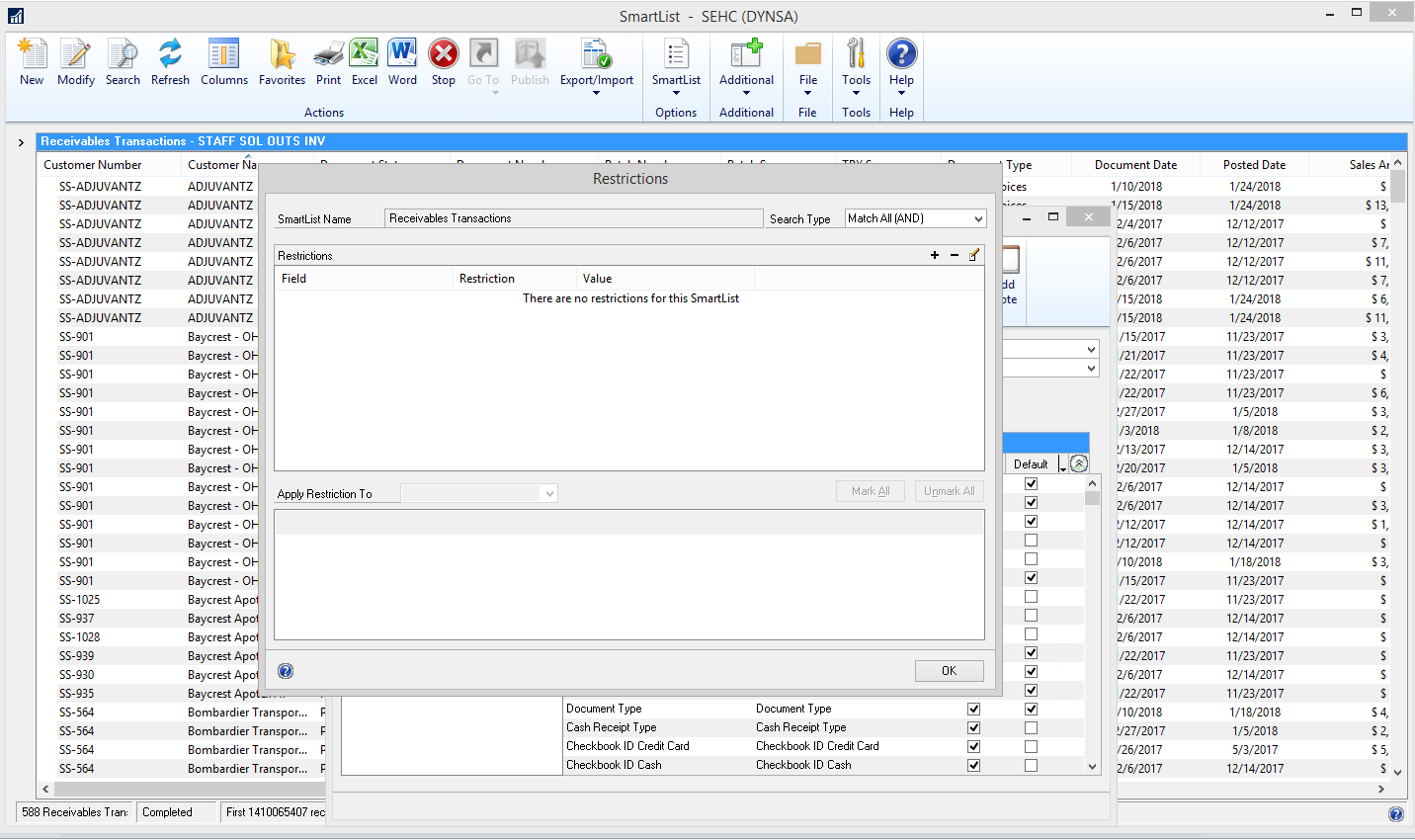Click the Modify toolbar icon
This screenshot has height=840, width=1415.
pyautogui.click(x=75, y=54)
